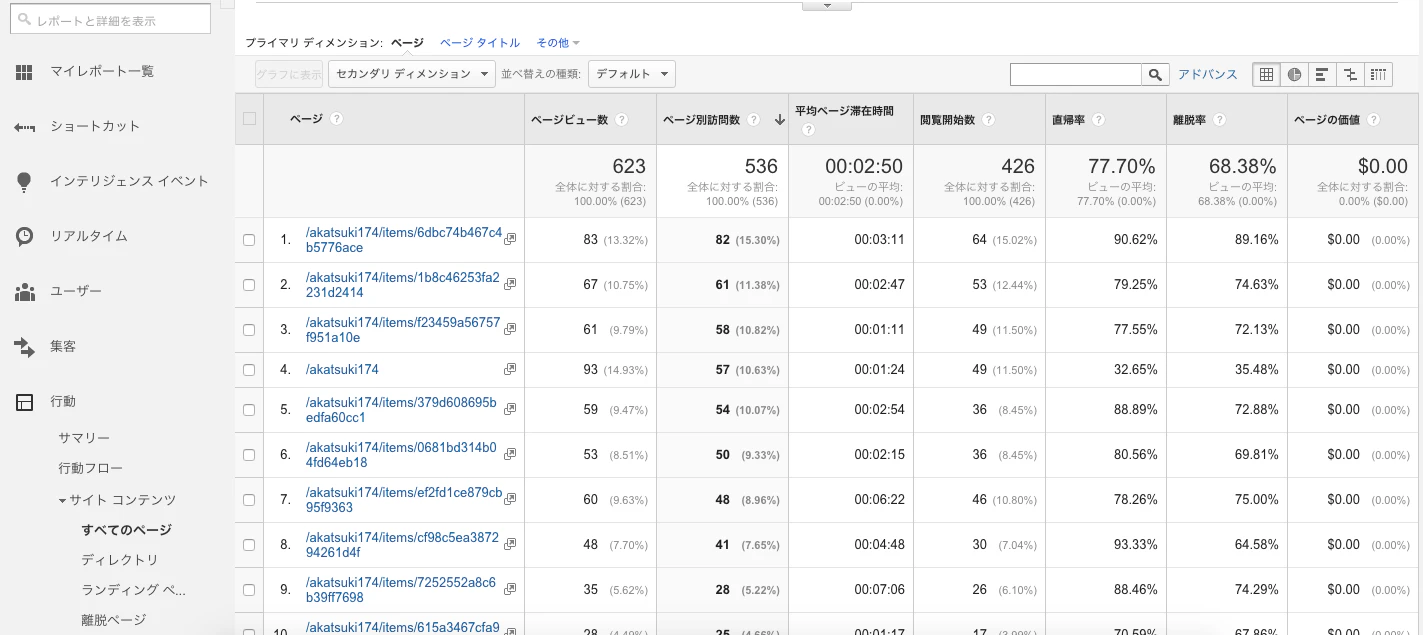
Task: Open サマリー under Behavior menu
Action: pyautogui.click(x=84, y=438)
